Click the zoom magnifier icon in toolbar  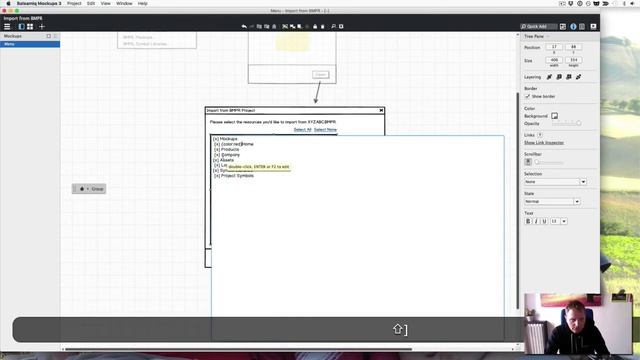[x=333, y=27]
